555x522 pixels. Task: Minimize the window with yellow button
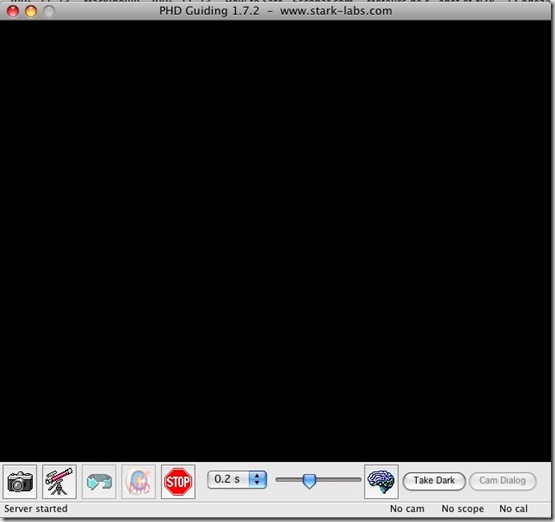coord(31,11)
